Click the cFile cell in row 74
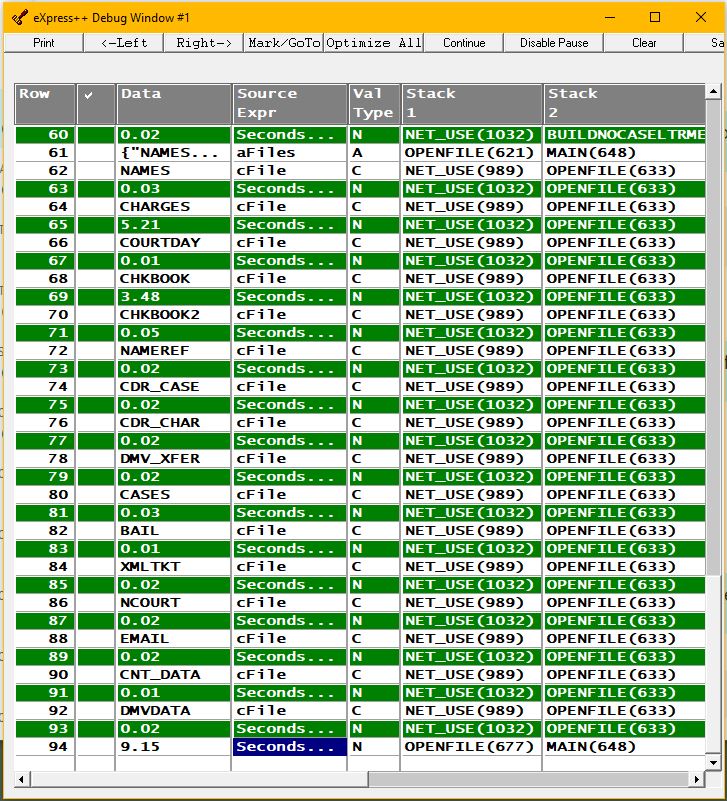The image size is (727, 801). 290,387
